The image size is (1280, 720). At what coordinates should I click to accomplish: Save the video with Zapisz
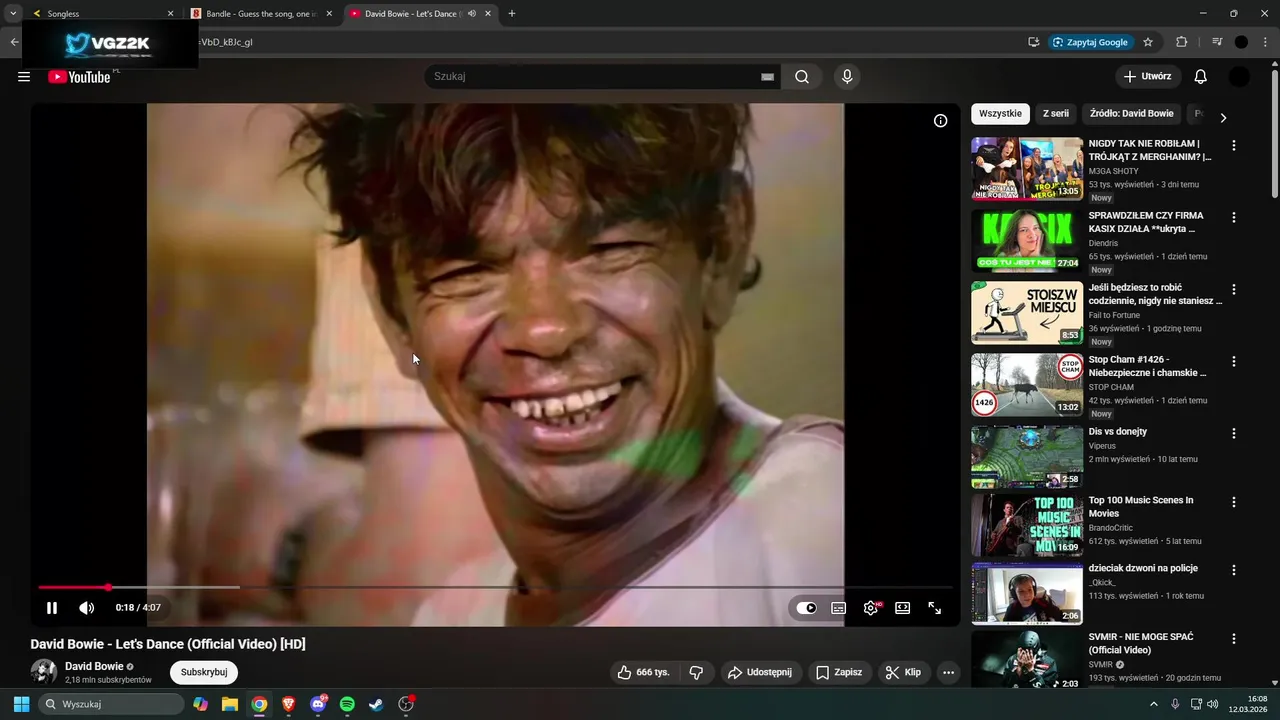(839, 672)
